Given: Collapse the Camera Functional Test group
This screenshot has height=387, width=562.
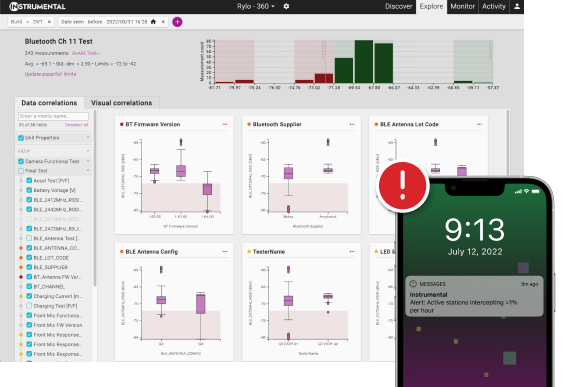Looking at the screenshot, I should [88, 161].
